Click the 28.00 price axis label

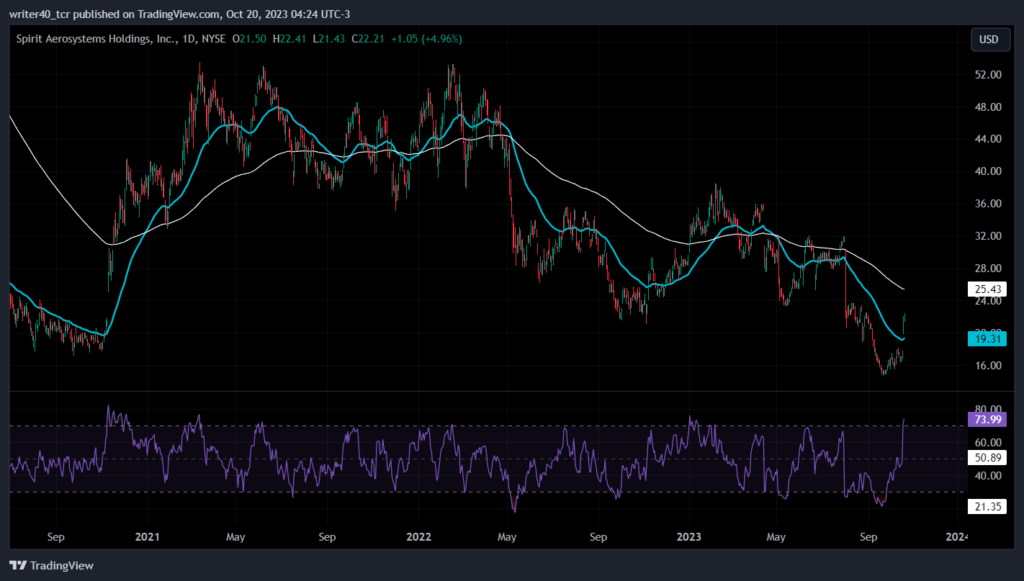point(988,268)
